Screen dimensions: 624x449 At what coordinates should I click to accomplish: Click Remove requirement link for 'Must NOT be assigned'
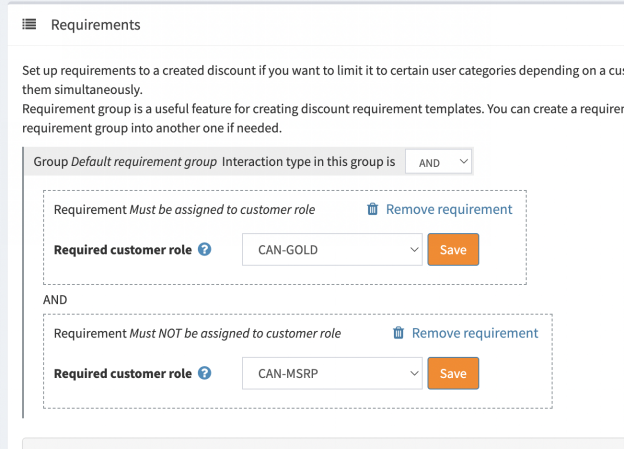pyautogui.click(x=475, y=334)
